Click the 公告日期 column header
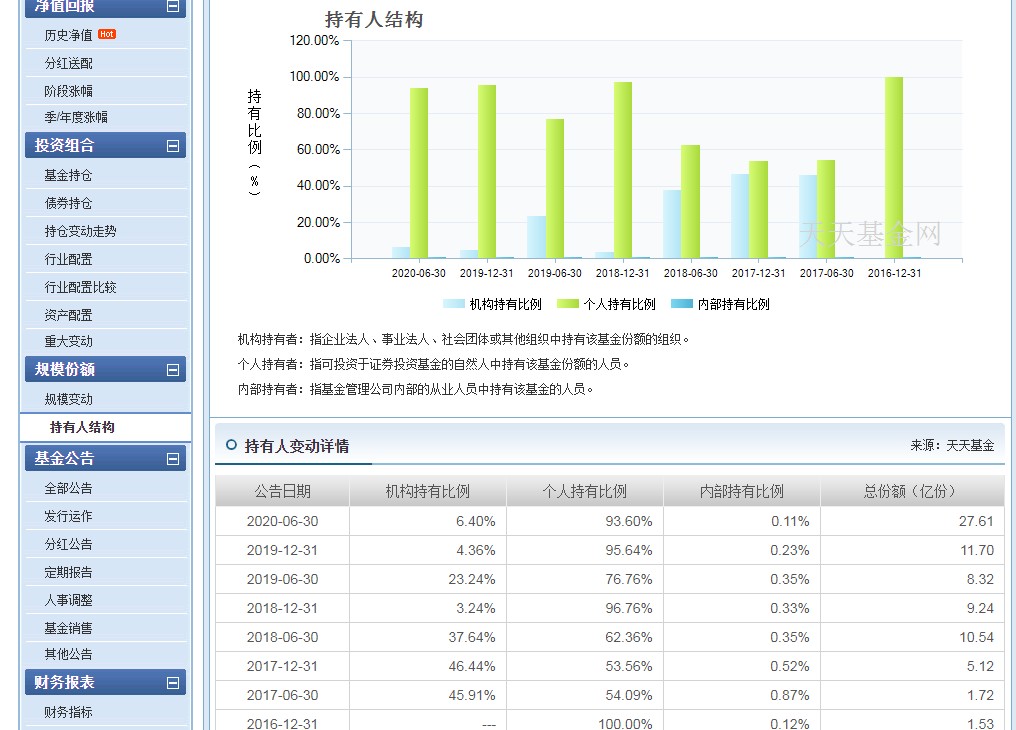Screen dimensions: 1016x730 coord(283,491)
